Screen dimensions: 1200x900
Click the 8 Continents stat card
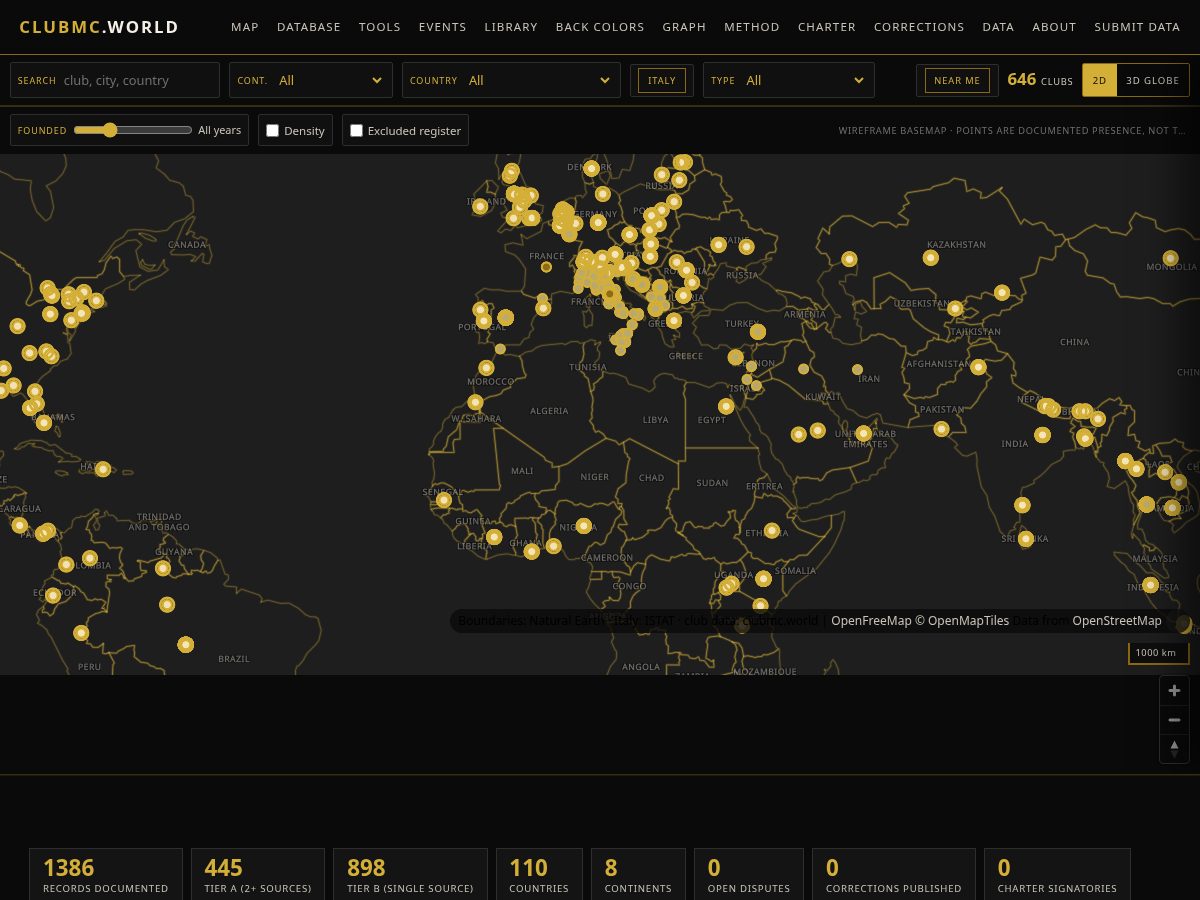click(638, 874)
